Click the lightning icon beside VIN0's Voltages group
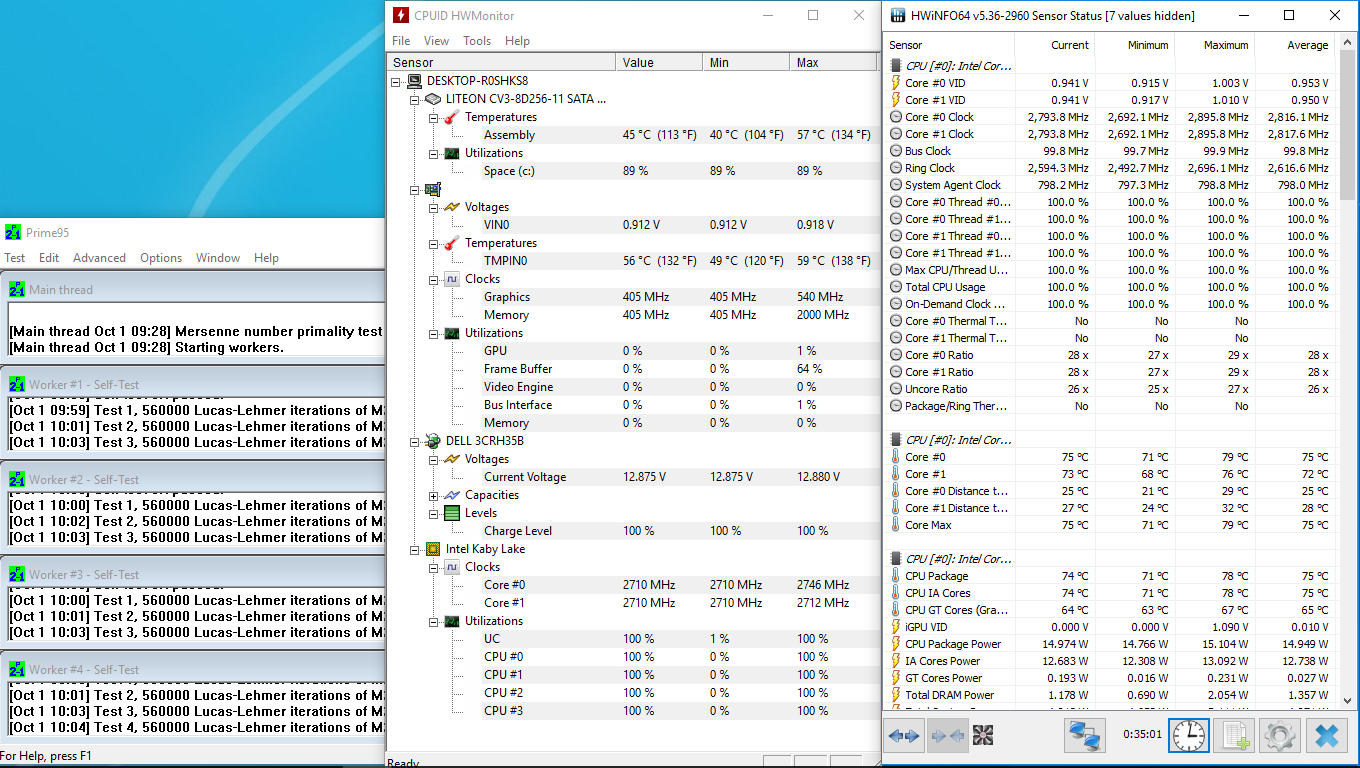1360x768 pixels. (x=452, y=207)
